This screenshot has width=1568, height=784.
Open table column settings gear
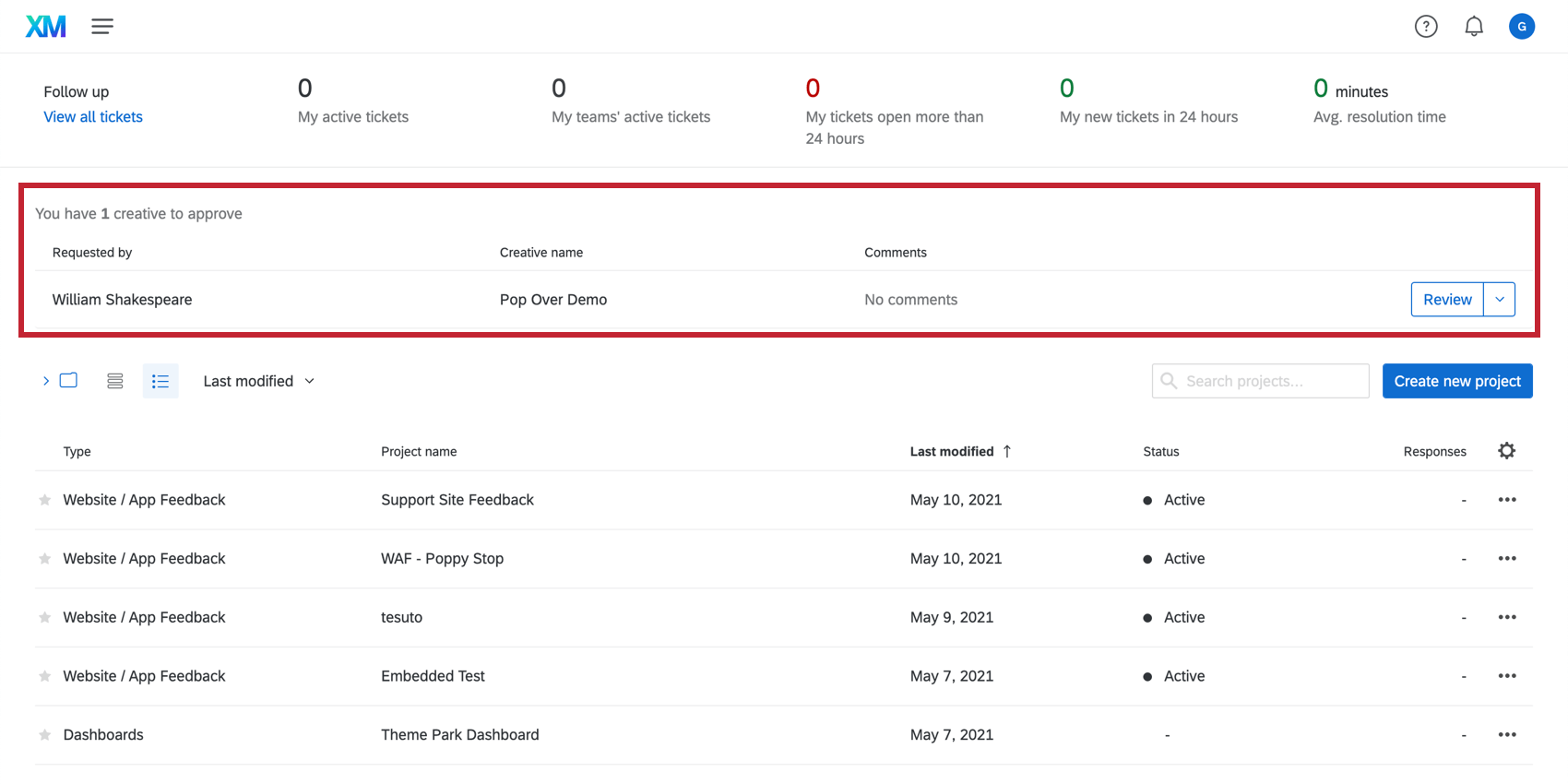[x=1507, y=451]
